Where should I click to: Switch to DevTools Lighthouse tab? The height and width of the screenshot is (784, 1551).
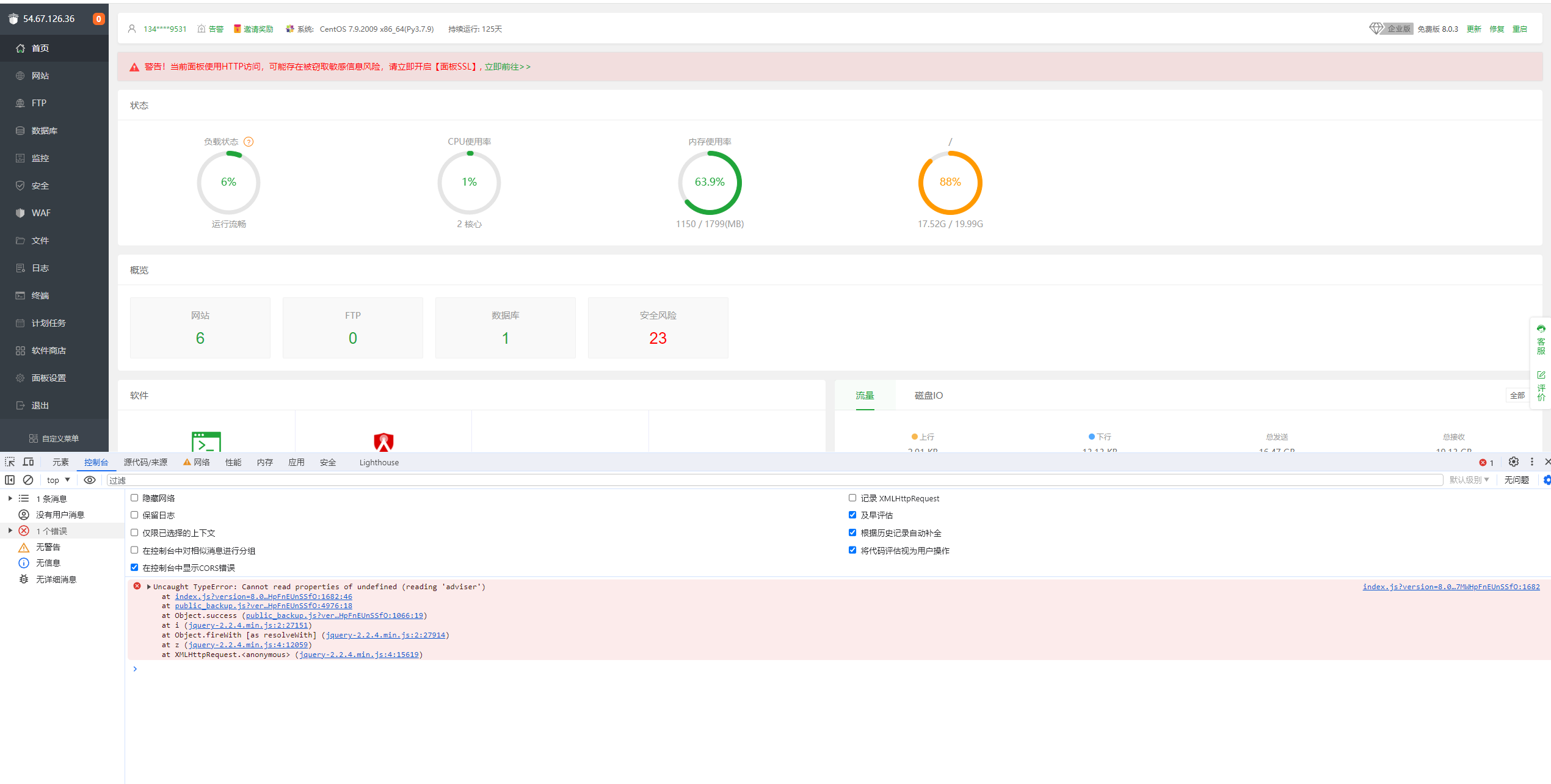coord(379,462)
